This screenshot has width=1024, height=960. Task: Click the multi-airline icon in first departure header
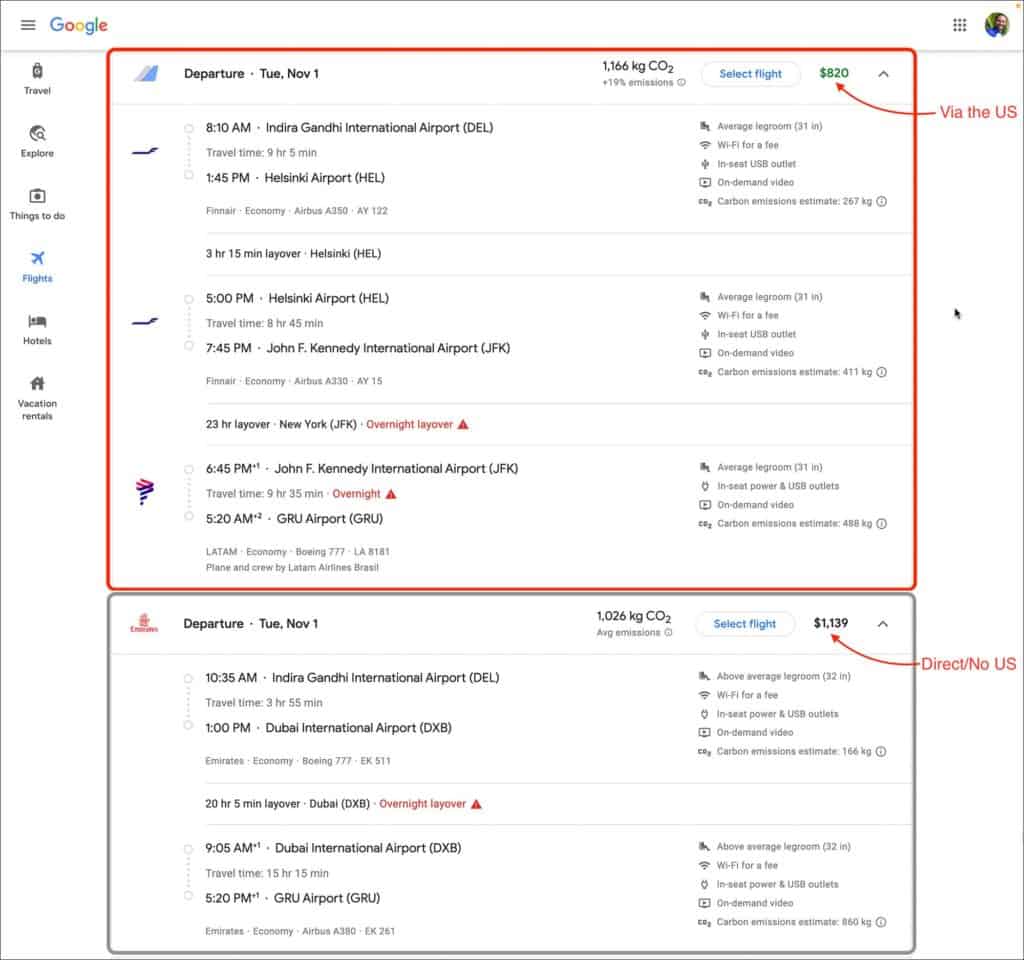coord(146,73)
